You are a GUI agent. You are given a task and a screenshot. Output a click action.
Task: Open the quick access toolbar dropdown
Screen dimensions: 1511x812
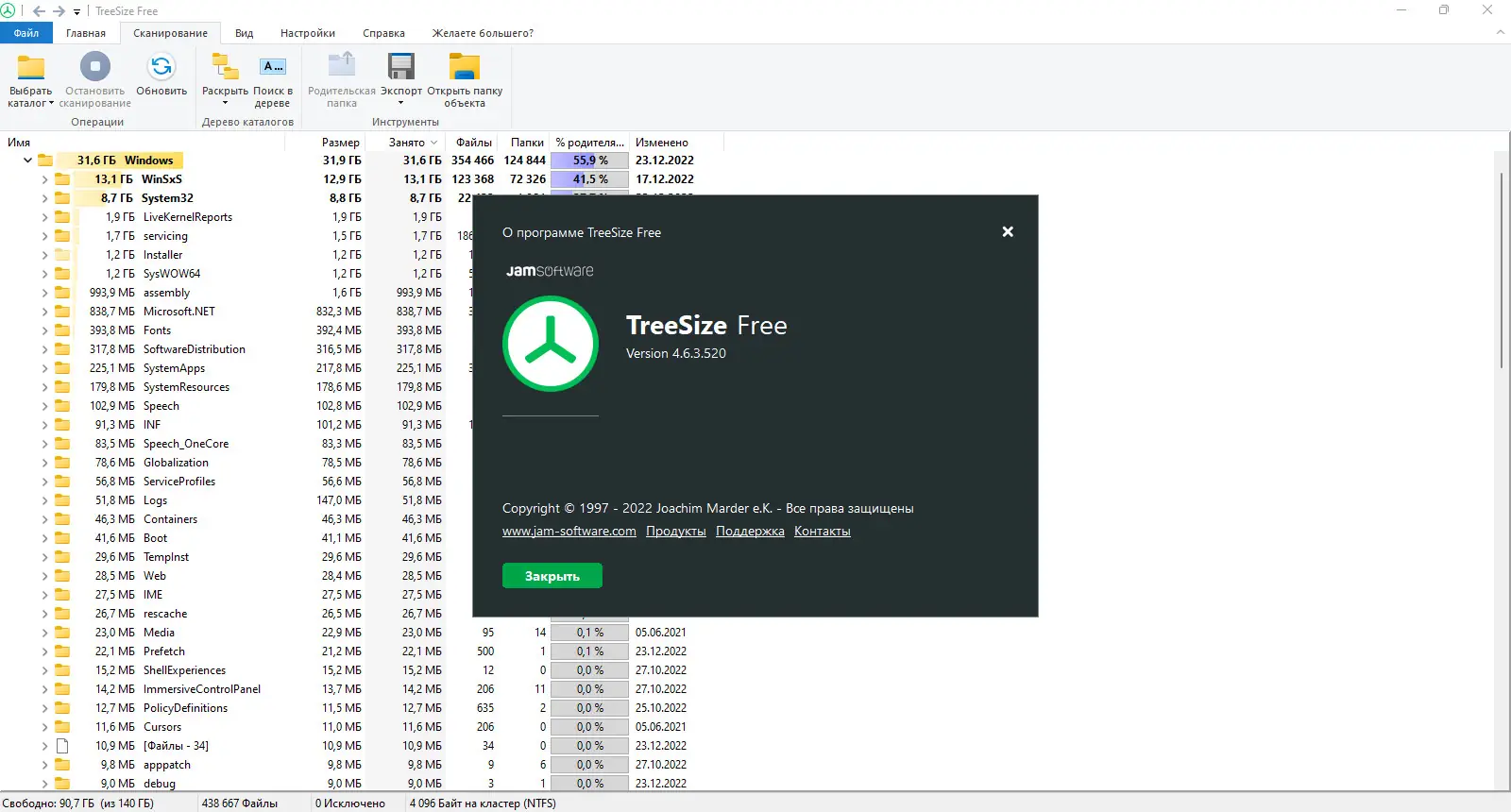click(77, 11)
